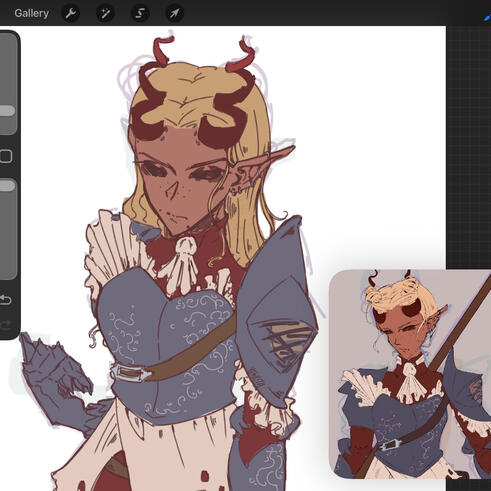The height and width of the screenshot is (491, 491).
Task: Undo the last stroke
Action: [5, 300]
